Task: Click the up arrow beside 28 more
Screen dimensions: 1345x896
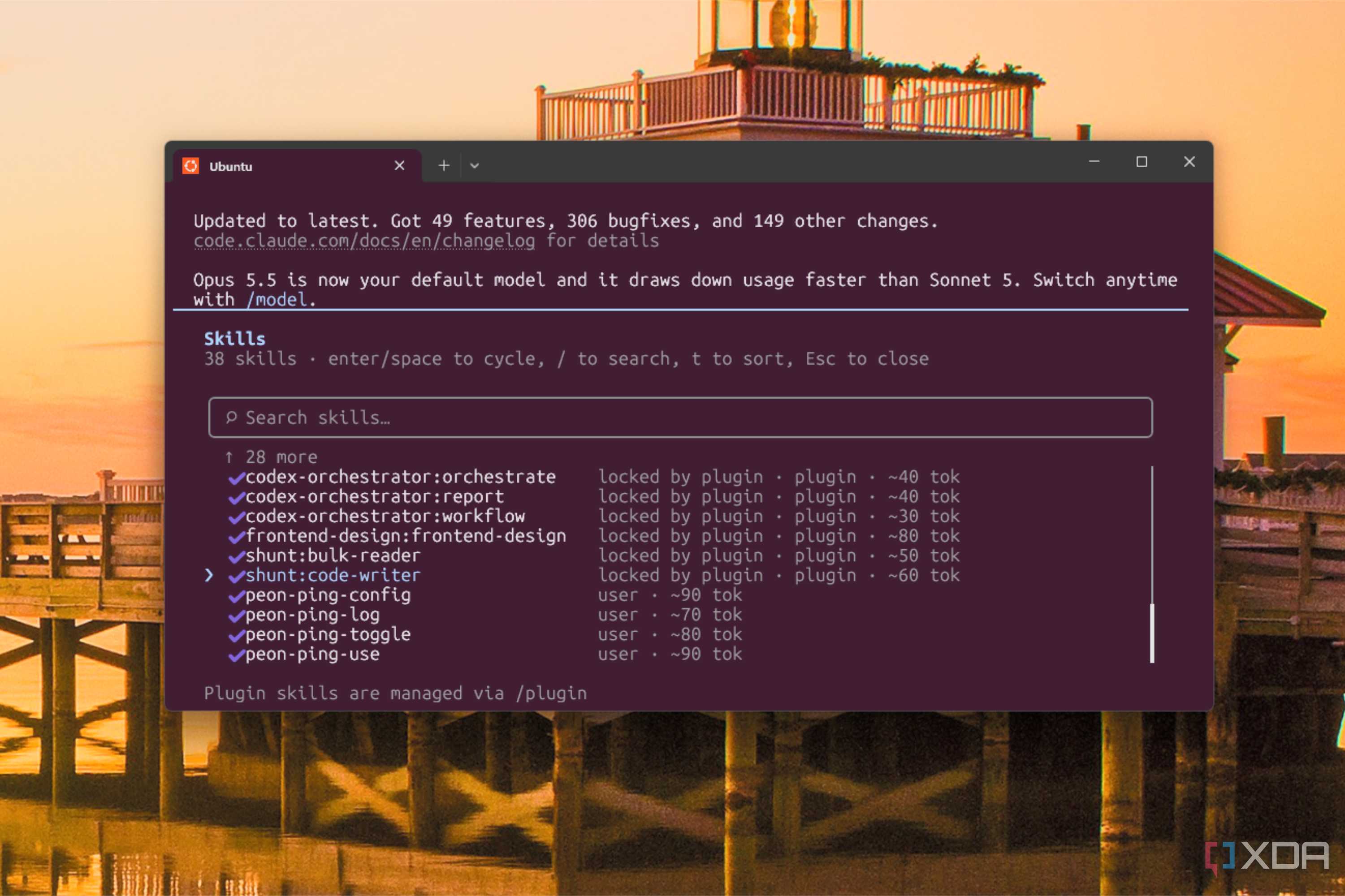Action: coord(229,457)
